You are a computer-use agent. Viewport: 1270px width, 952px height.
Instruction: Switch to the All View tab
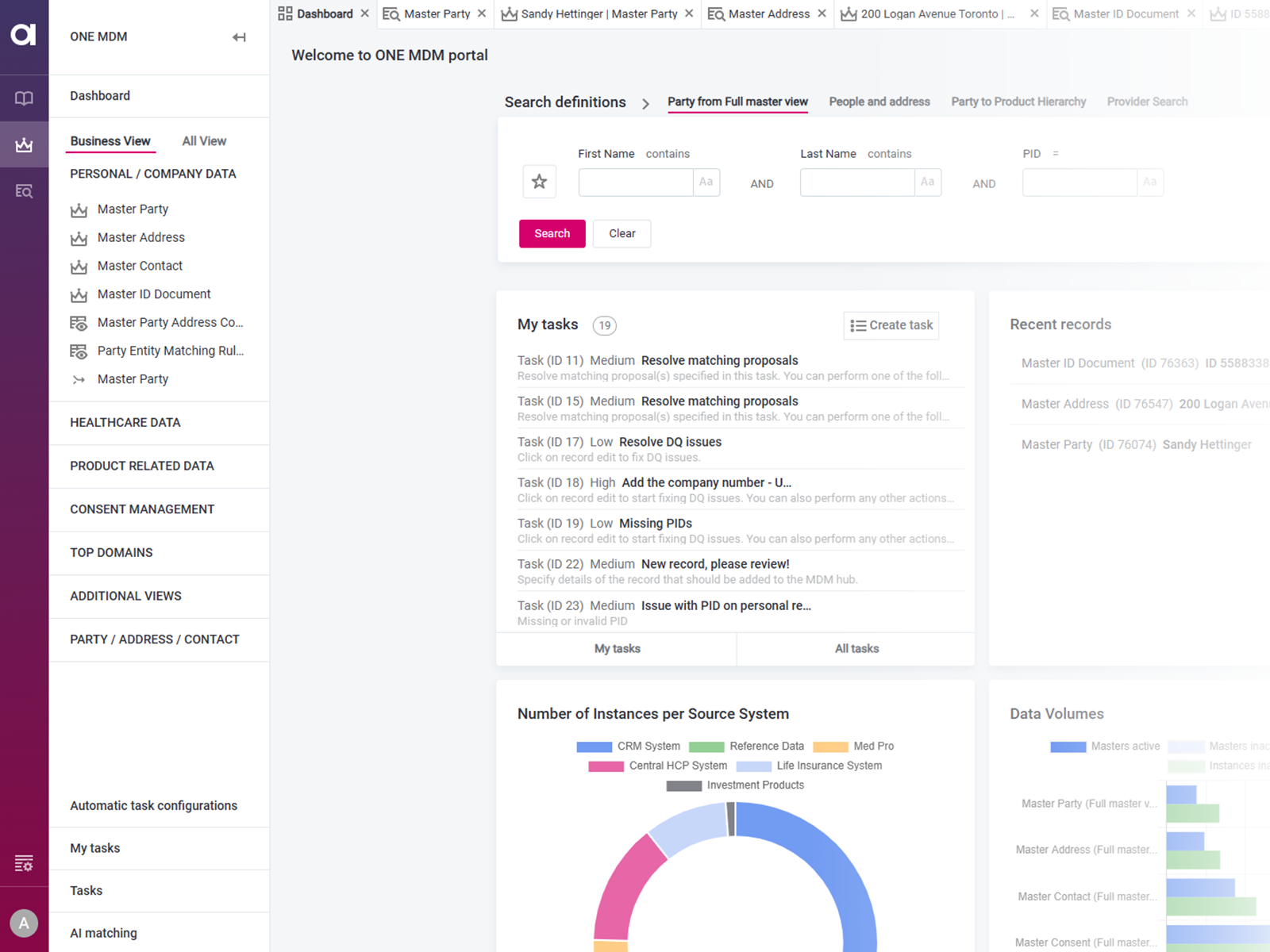tap(204, 141)
